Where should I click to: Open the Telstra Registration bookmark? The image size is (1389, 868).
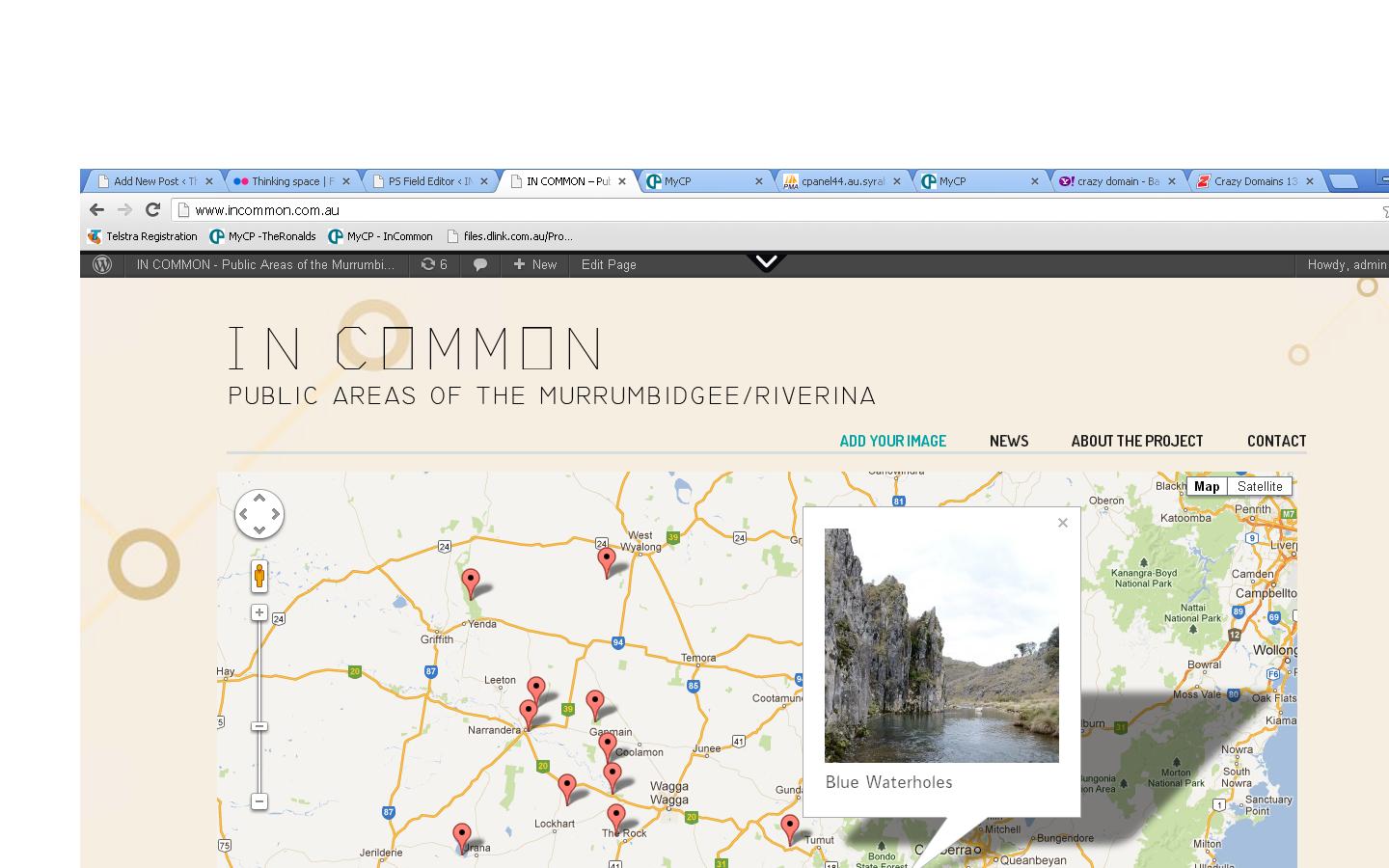point(143,236)
